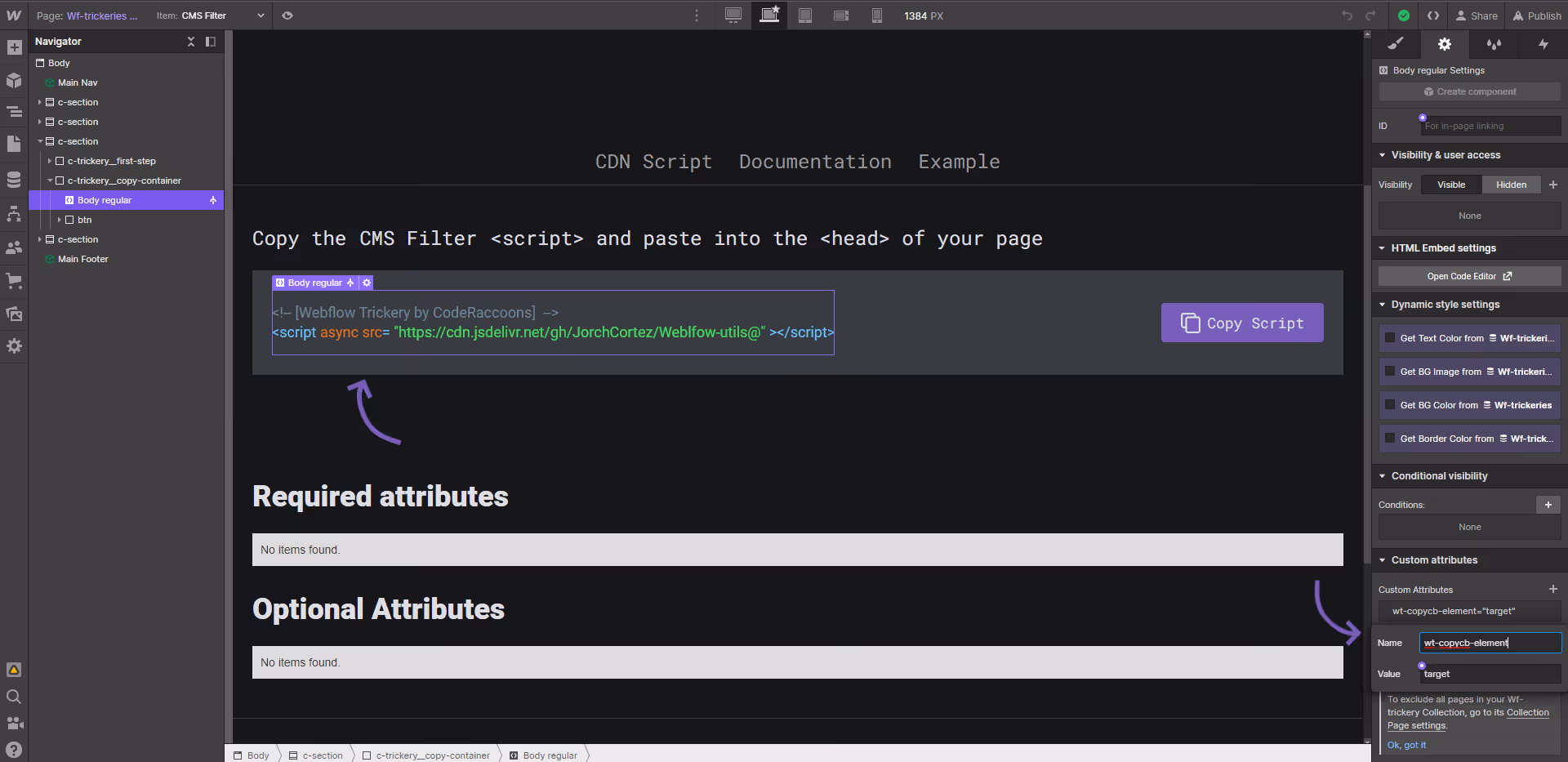The width and height of the screenshot is (1568, 762).
Task: Enable Get BG Image from collection
Action: click(x=1390, y=372)
